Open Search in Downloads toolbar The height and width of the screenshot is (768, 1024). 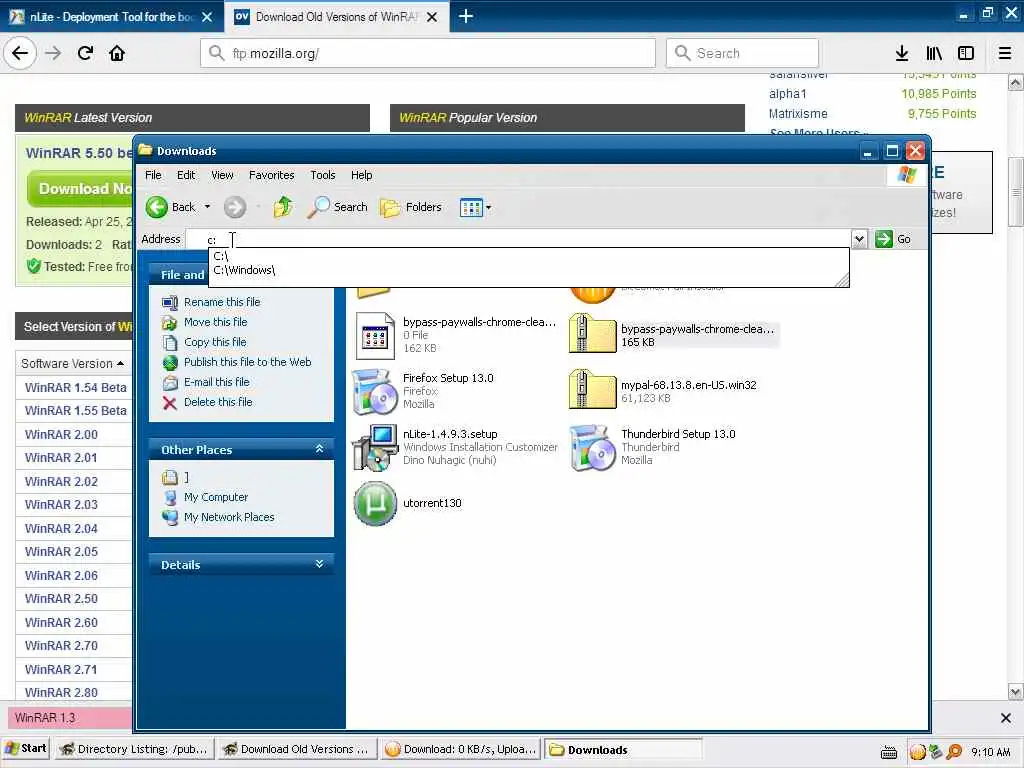[338, 207]
